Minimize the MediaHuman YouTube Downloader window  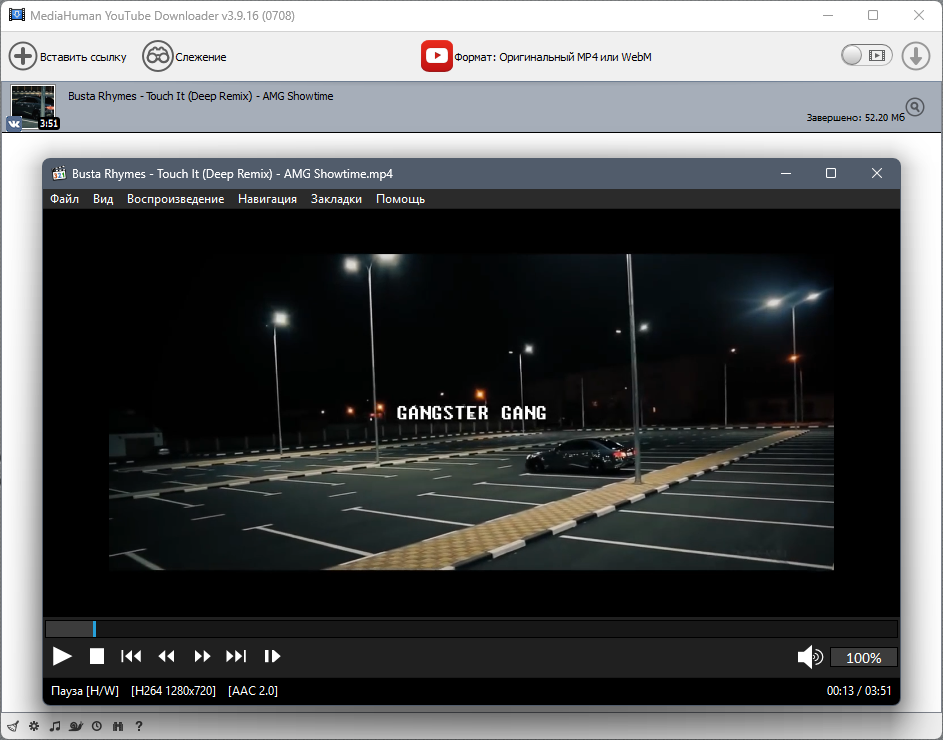point(828,15)
